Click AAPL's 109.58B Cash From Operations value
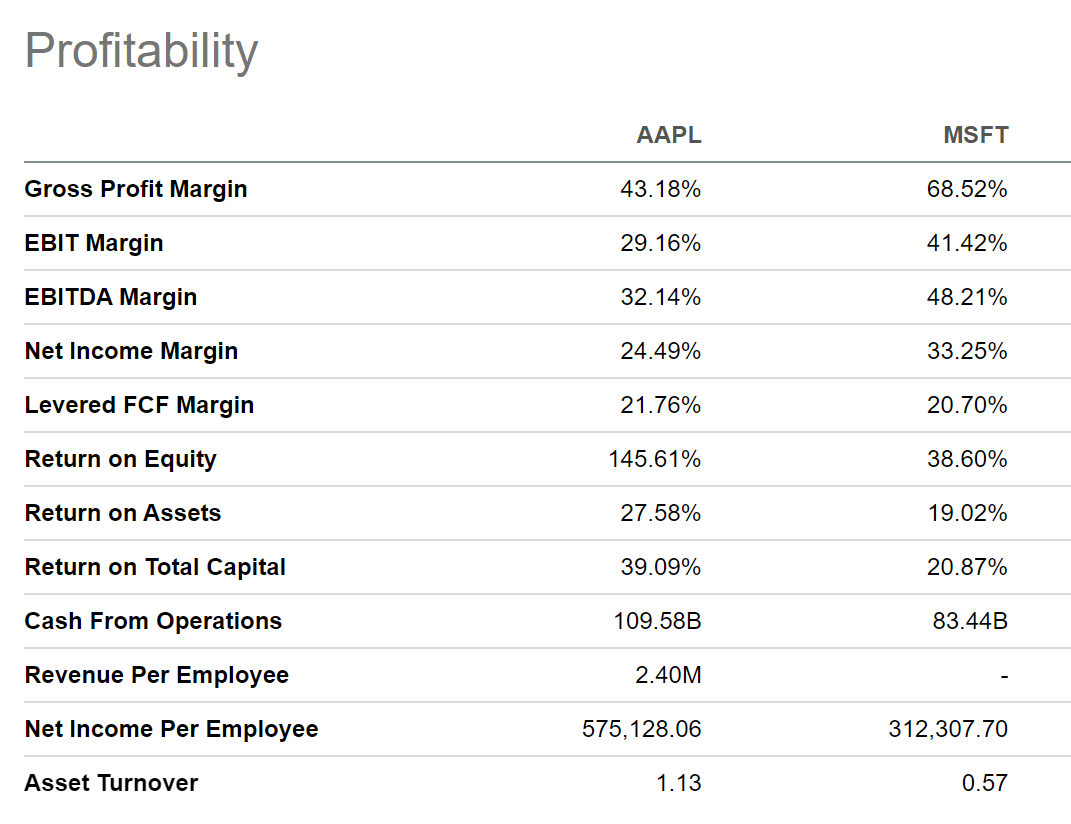The image size is (1071, 824). [657, 621]
